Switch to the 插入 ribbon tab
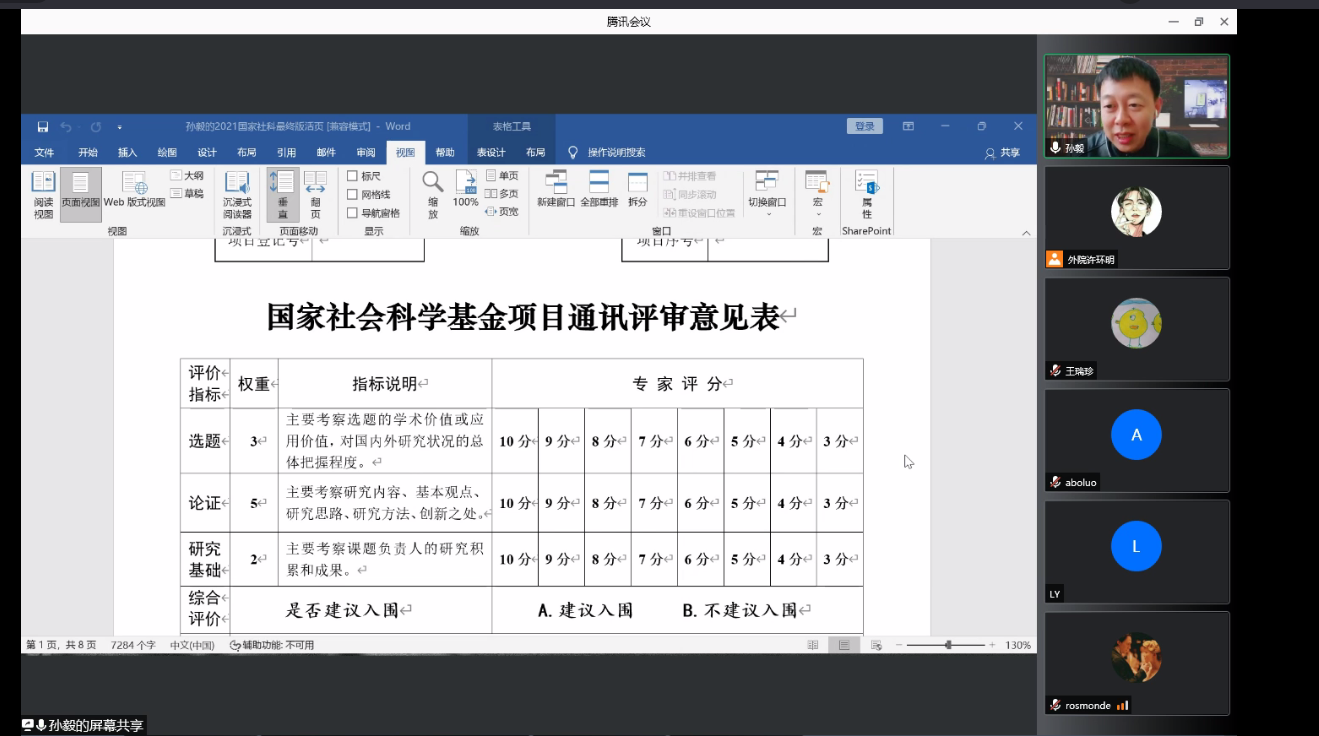 [x=127, y=153]
